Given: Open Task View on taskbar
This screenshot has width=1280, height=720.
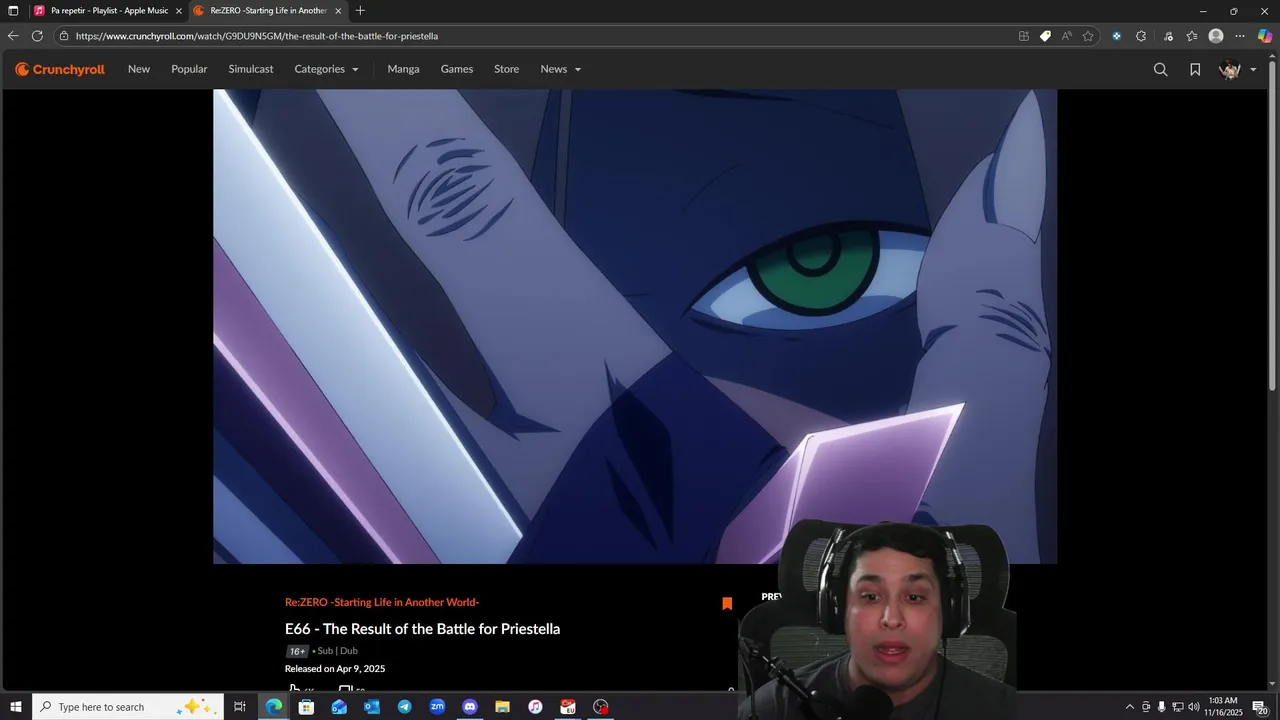Looking at the screenshot, I should click(x=240, y=707).
